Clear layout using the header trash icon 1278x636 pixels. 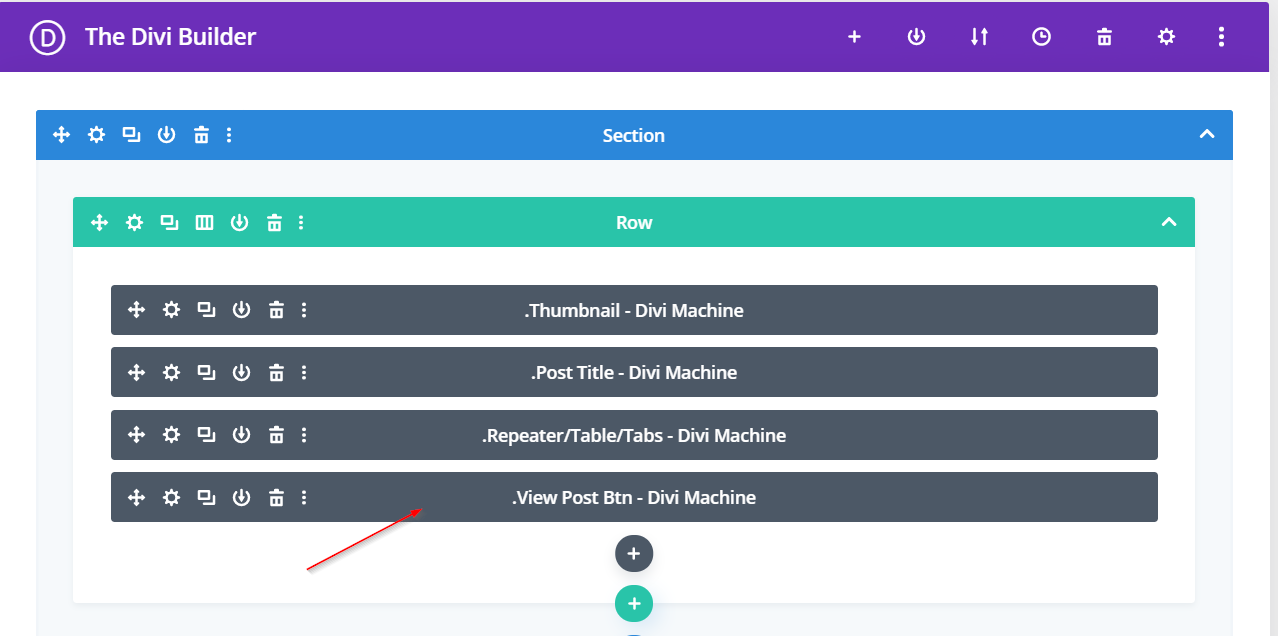[1104, 37]
